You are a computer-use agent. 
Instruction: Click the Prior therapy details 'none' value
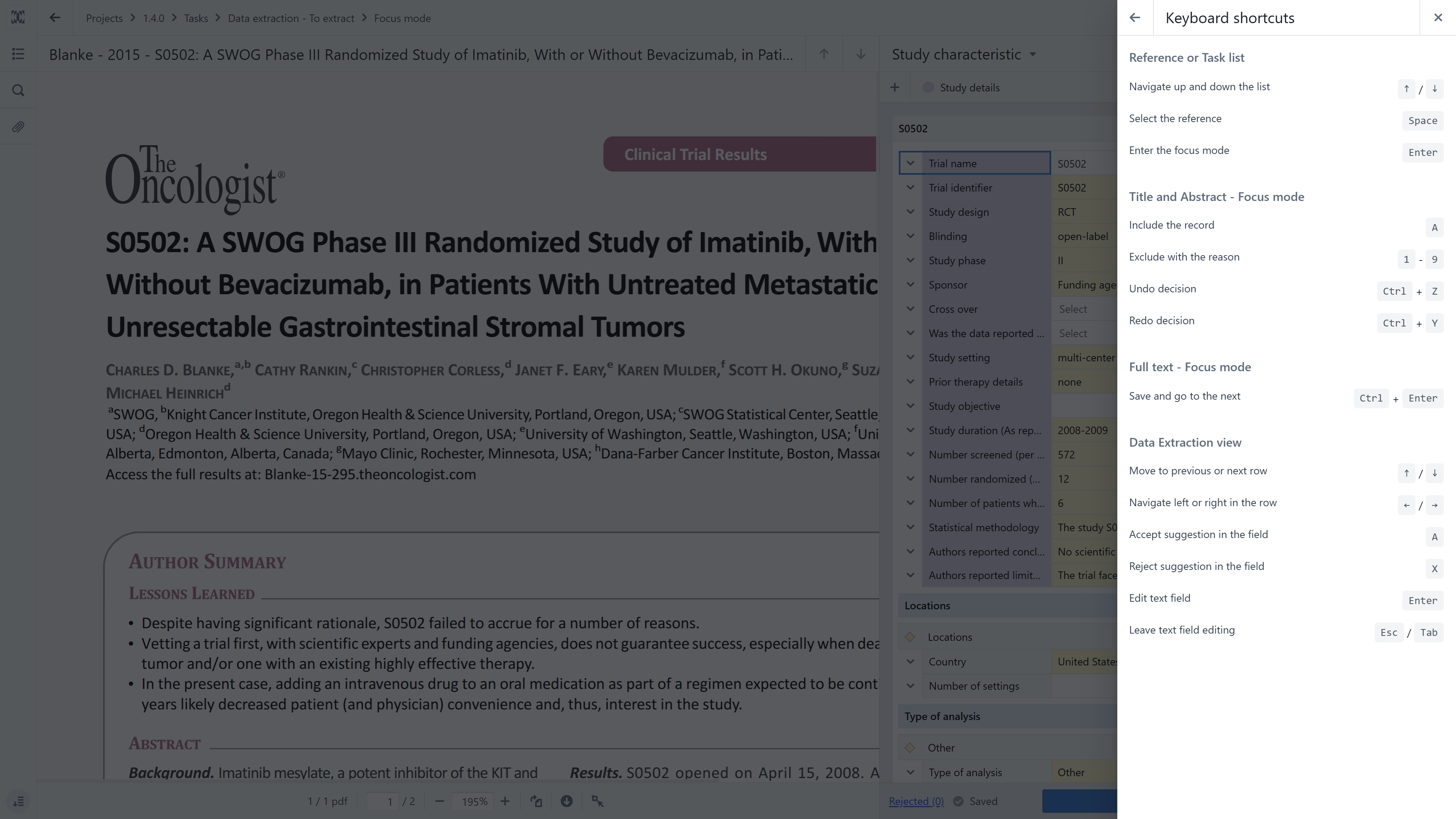tap(1084, 382)
